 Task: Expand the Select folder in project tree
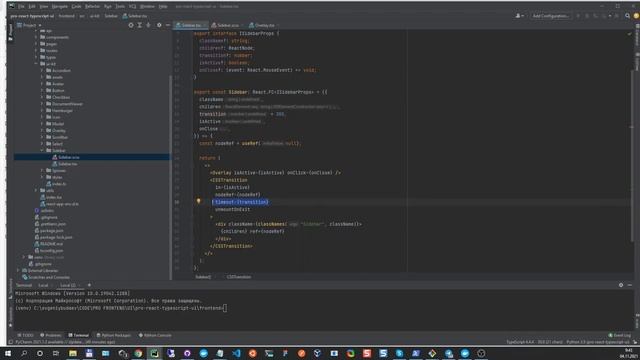(x=42, y=144)
